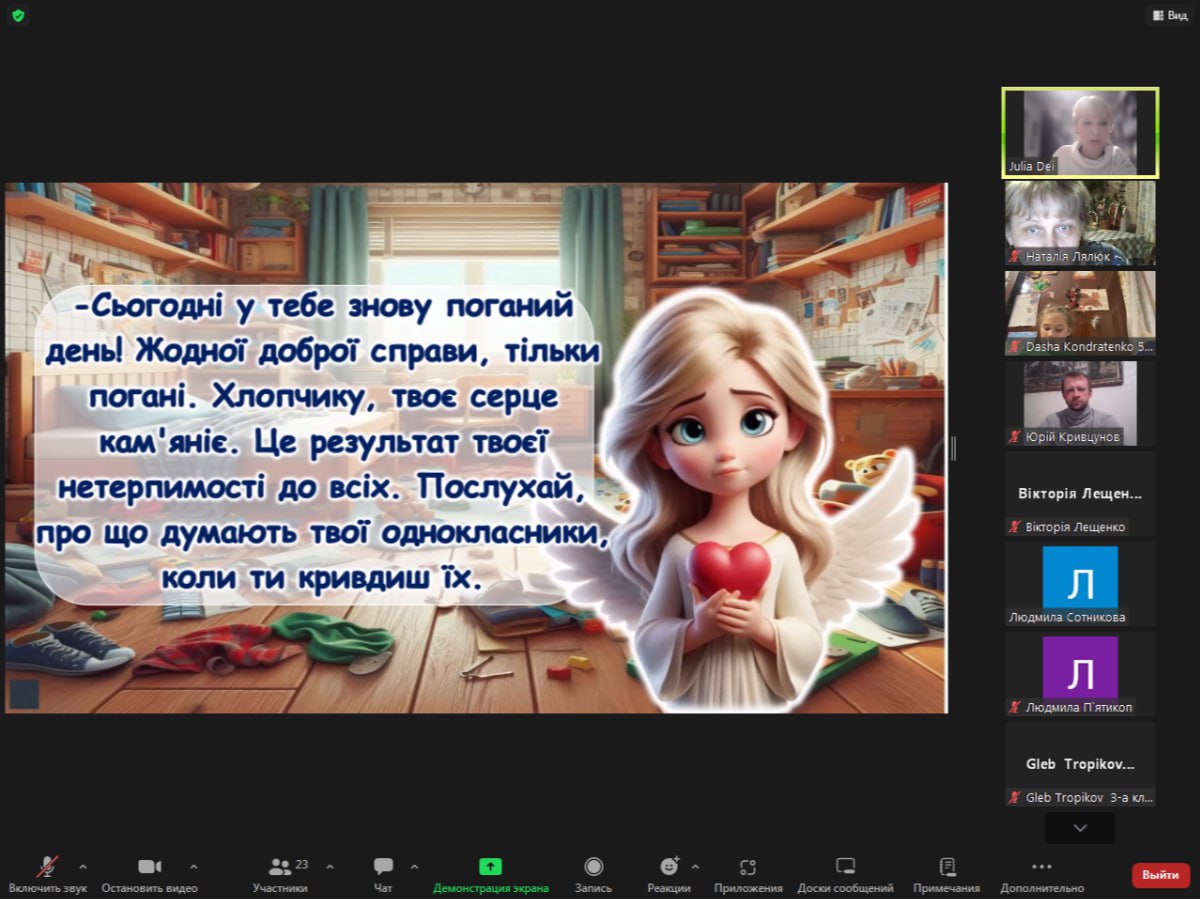The width and height of the screenshot is (1200, 900).
Task: Open the Примечания notes icon
Action: [x=946, y=866]
